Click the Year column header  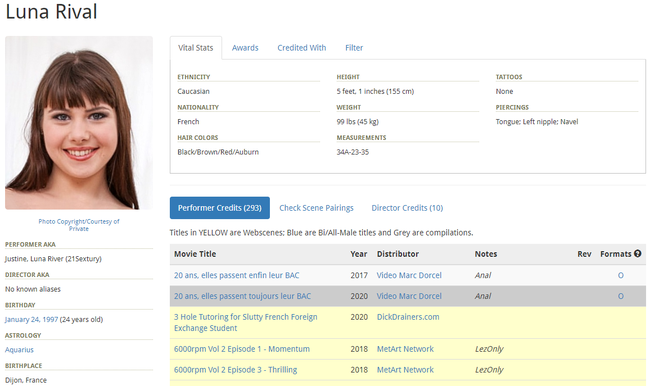pos(359,254)
